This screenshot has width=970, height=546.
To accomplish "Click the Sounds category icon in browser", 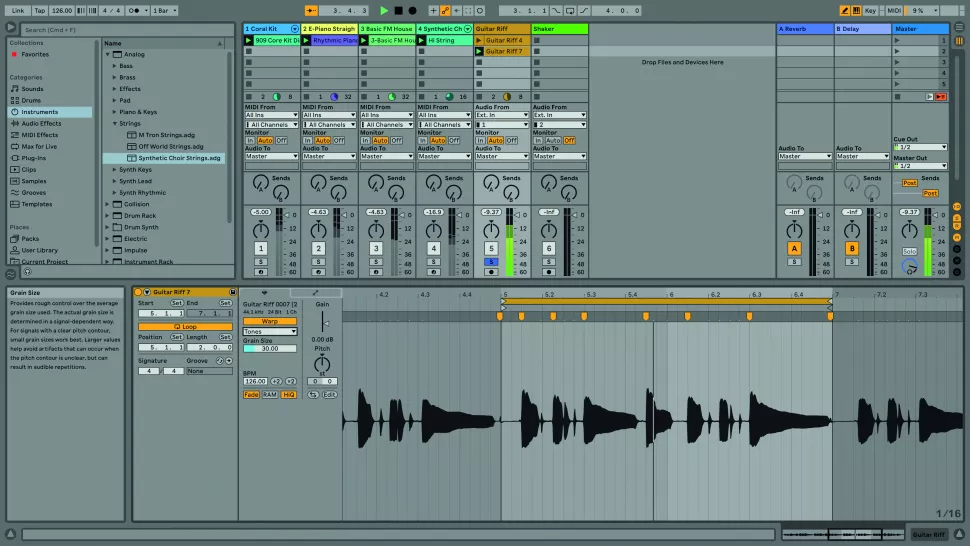I will click(x=14, y=88).
